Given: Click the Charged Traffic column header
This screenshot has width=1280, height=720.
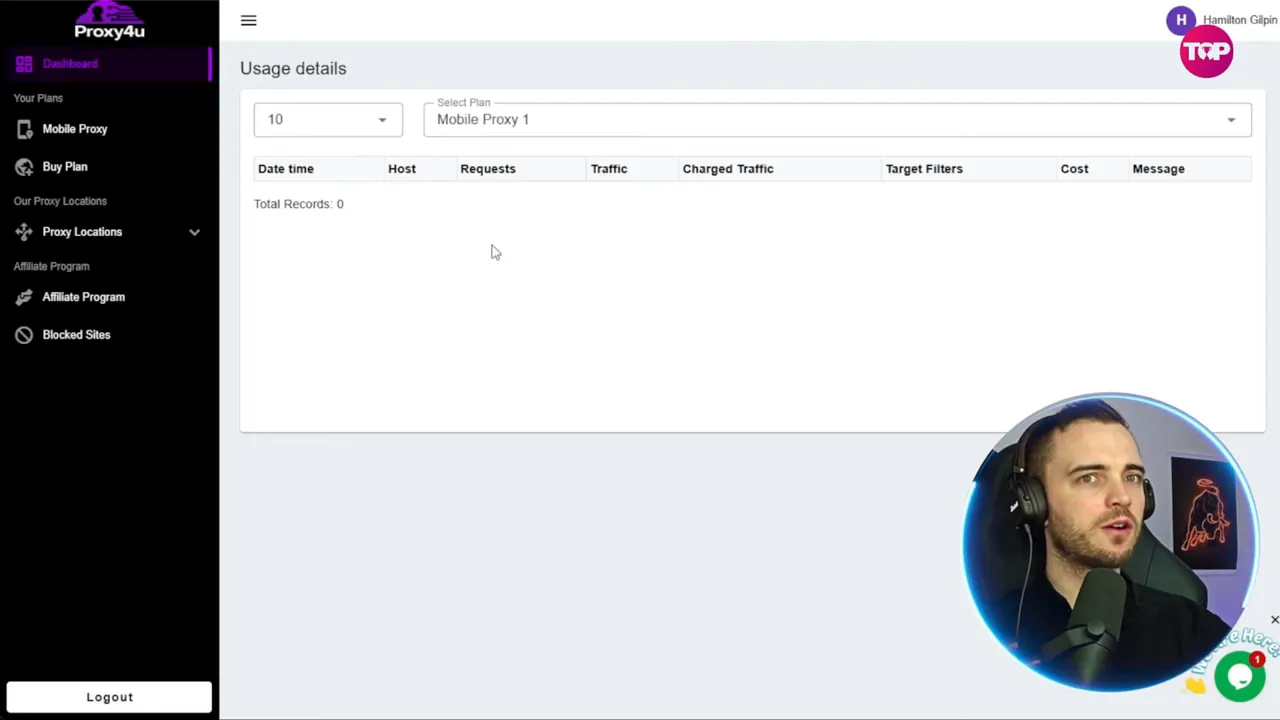Looking at the screenshot, I should click(x=728, y=169).
